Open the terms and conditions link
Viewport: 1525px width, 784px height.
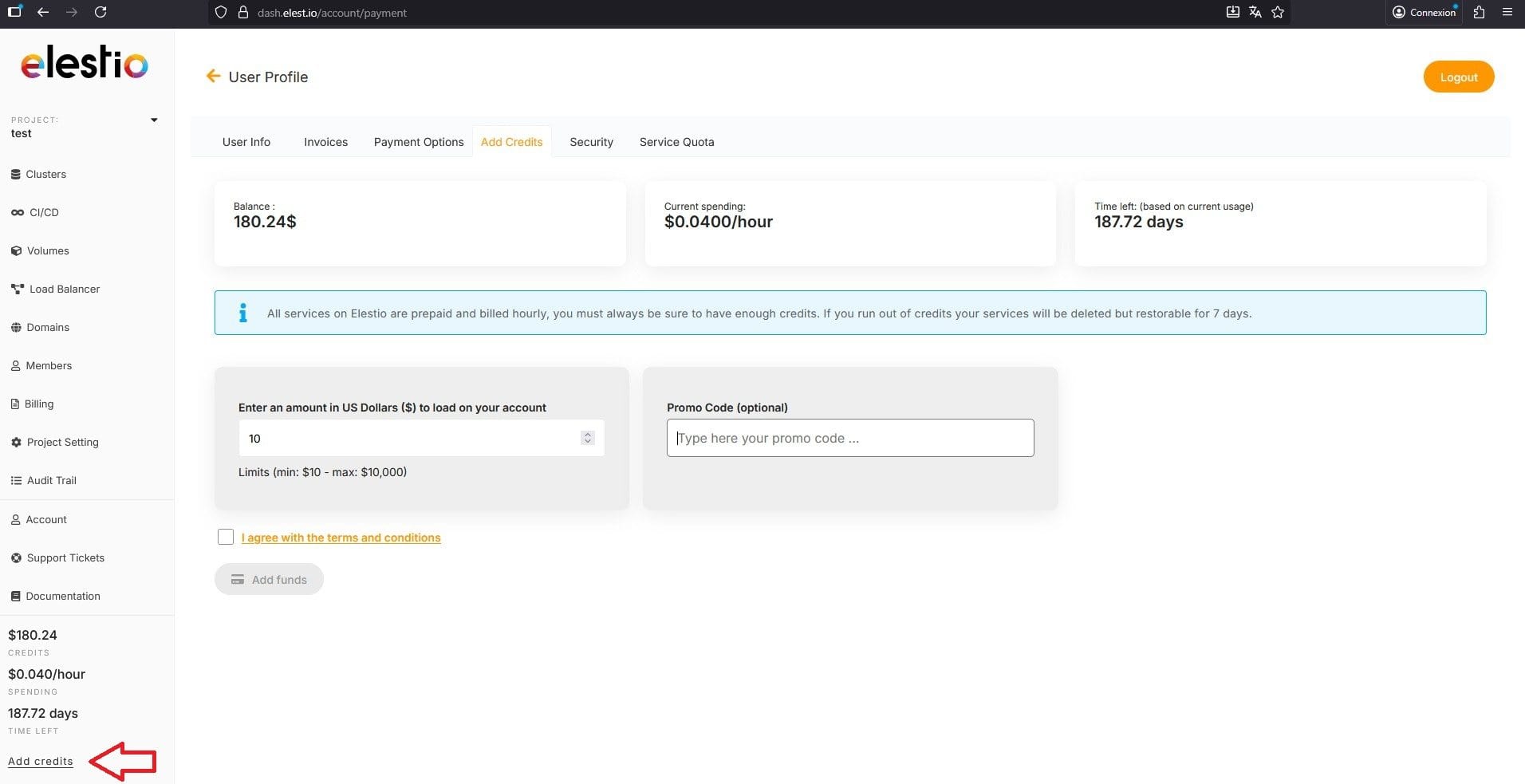pyautogui.click(x=341, y=538)
